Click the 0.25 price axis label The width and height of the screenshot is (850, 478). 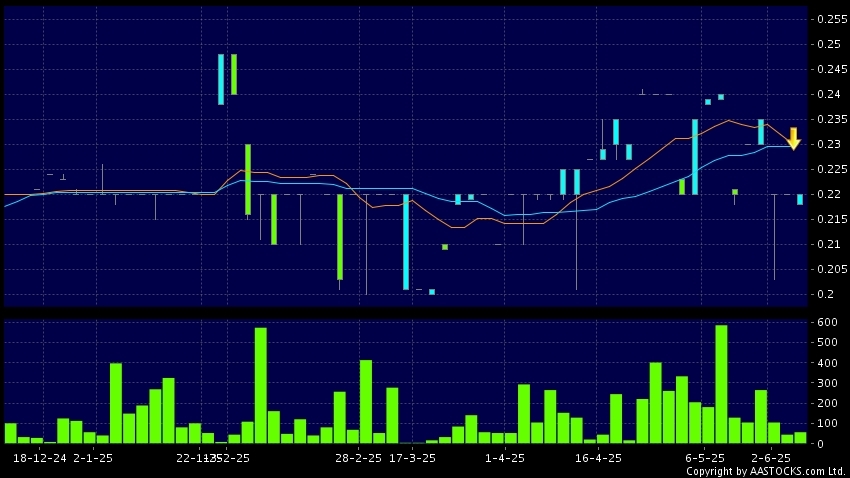click(829, 44)
